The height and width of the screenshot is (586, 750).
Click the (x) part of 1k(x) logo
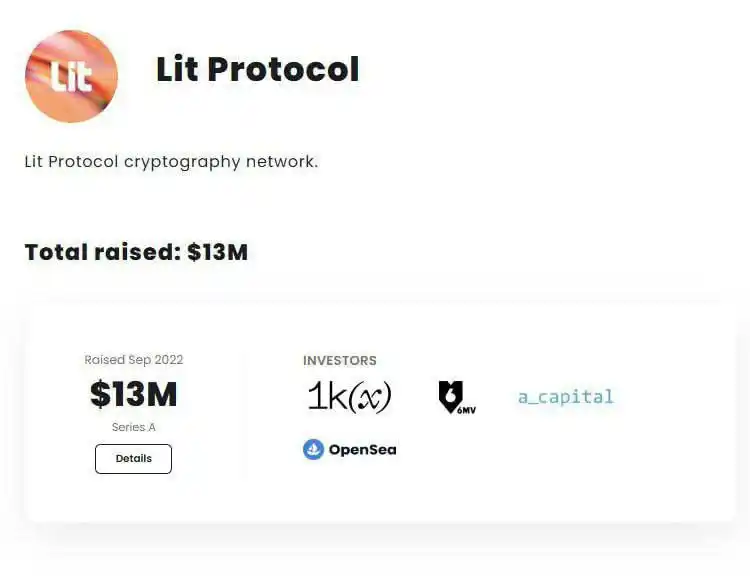pyautogui.click(x=370, y=398)
